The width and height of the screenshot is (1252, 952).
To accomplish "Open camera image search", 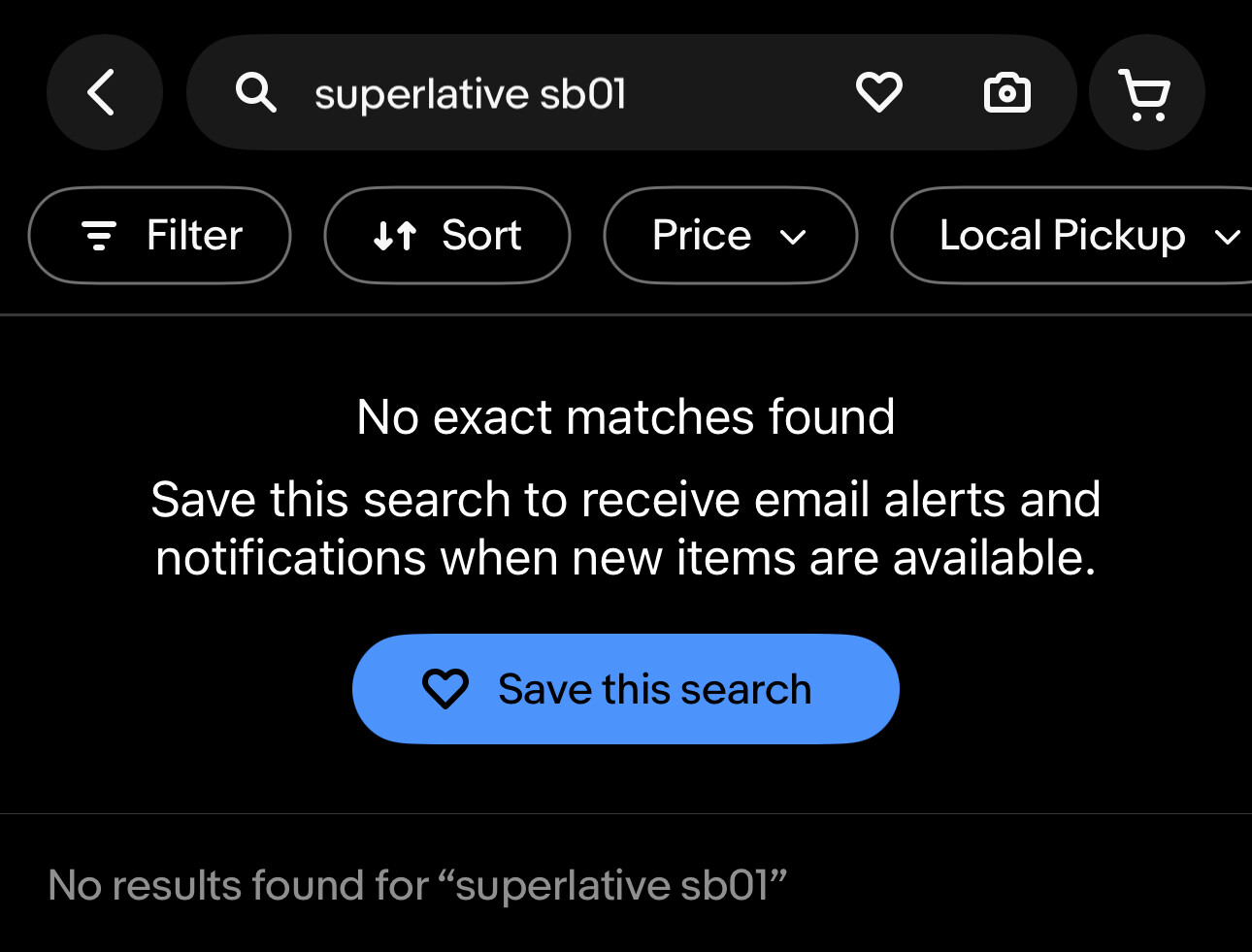I will (1006, 93).
